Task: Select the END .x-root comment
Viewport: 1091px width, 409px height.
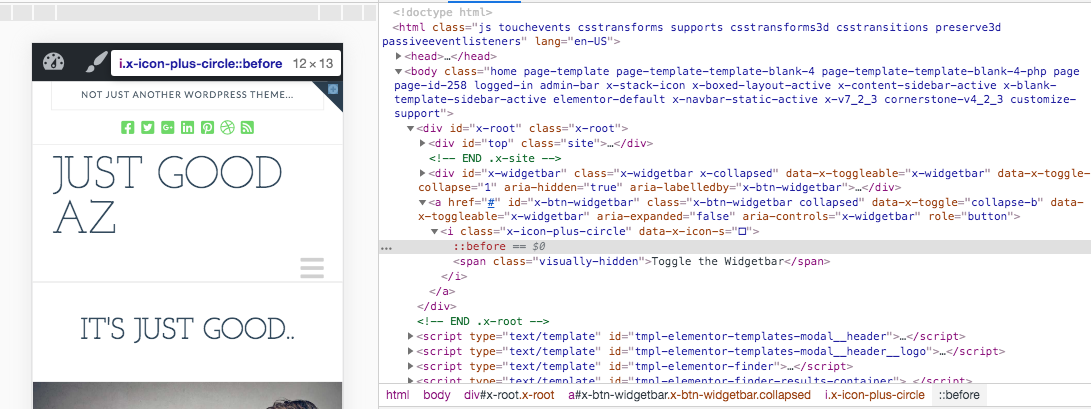Action: point(483,321)
